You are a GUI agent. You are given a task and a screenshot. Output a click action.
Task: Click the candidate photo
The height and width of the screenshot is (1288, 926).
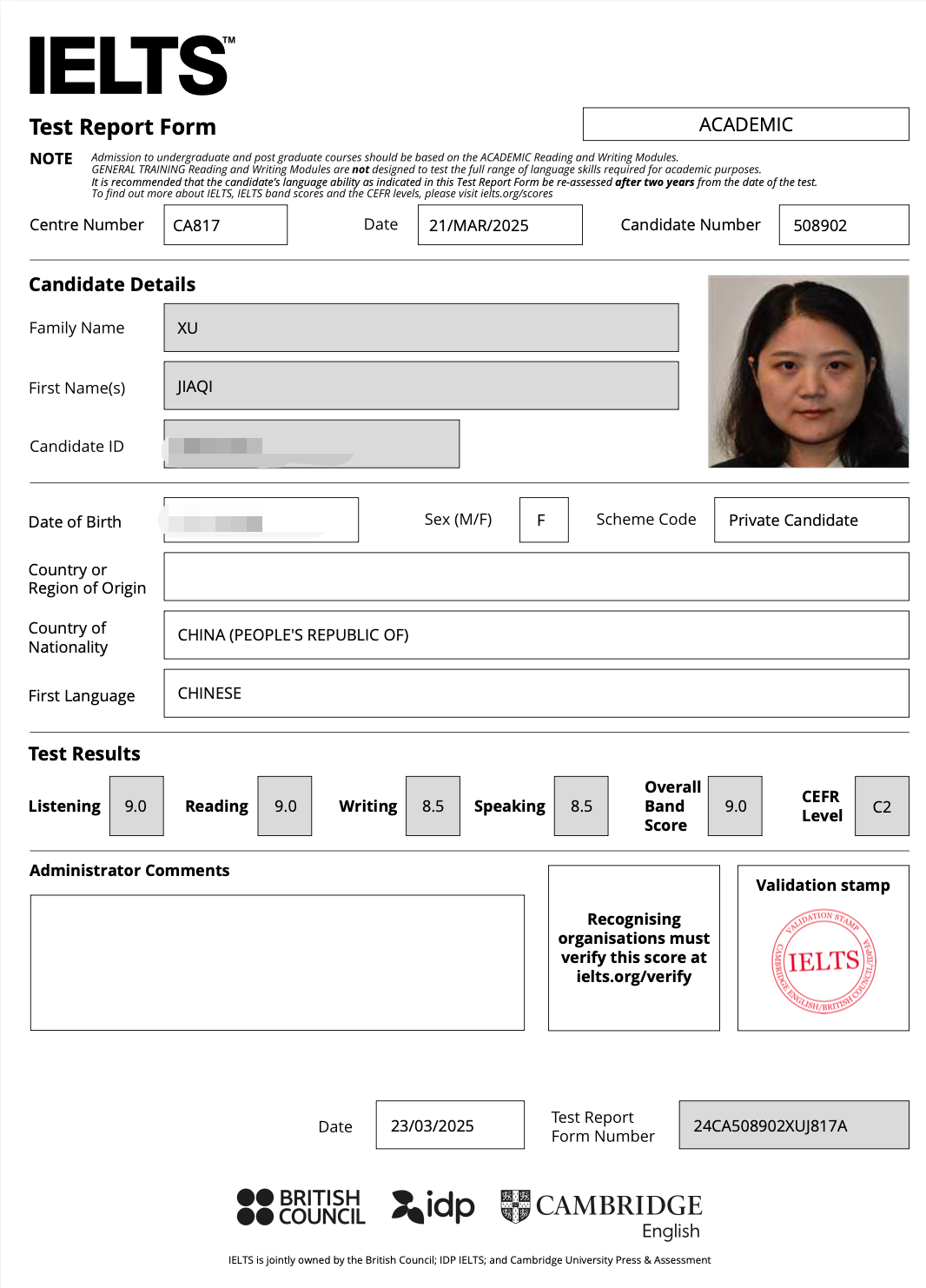[809, 371]
